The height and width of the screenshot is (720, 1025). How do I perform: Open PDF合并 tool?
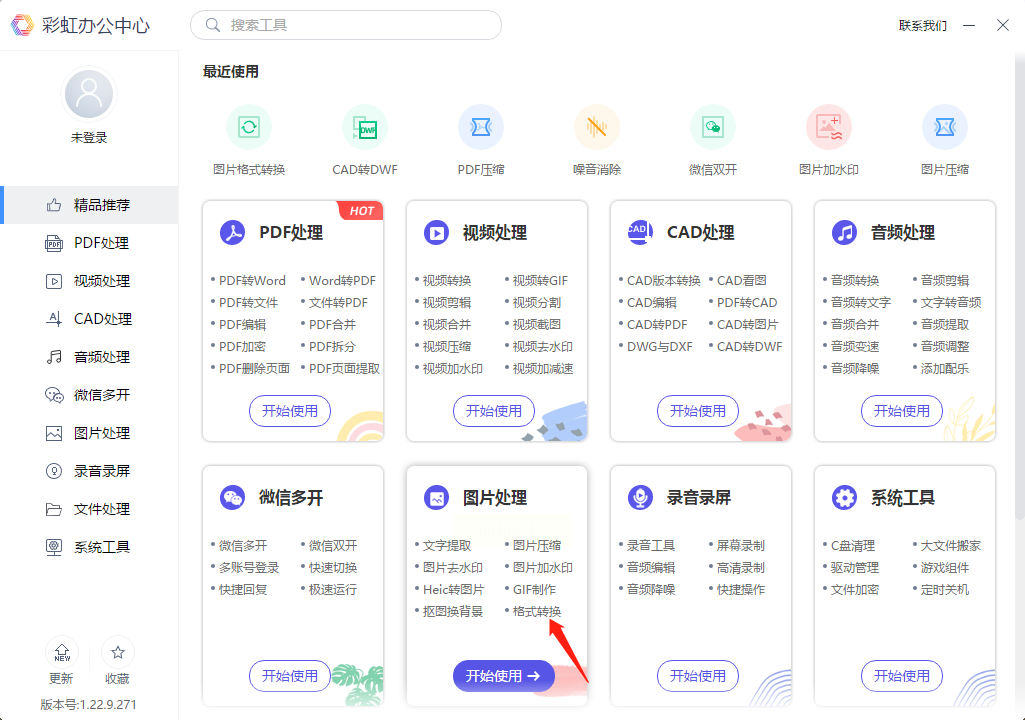332,324
